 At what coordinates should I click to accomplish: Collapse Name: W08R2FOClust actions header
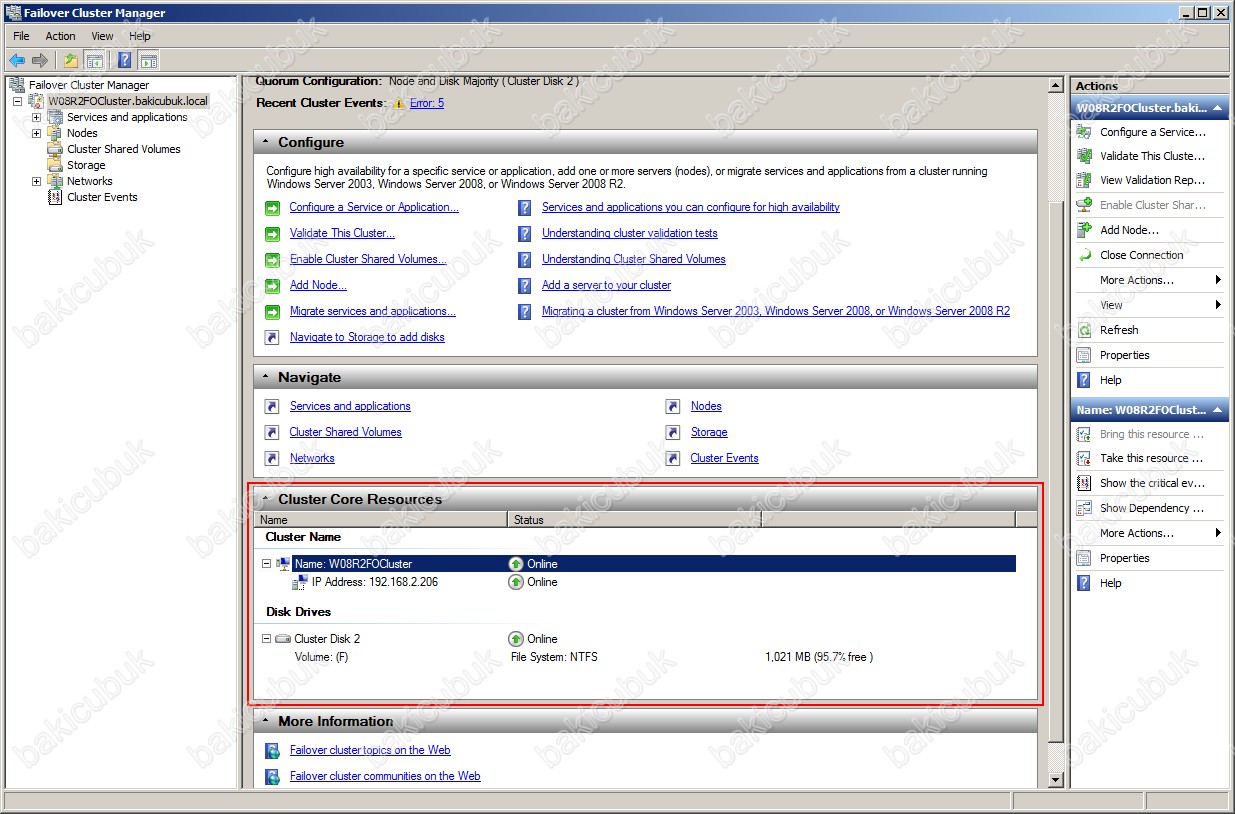pos(1149,410)
